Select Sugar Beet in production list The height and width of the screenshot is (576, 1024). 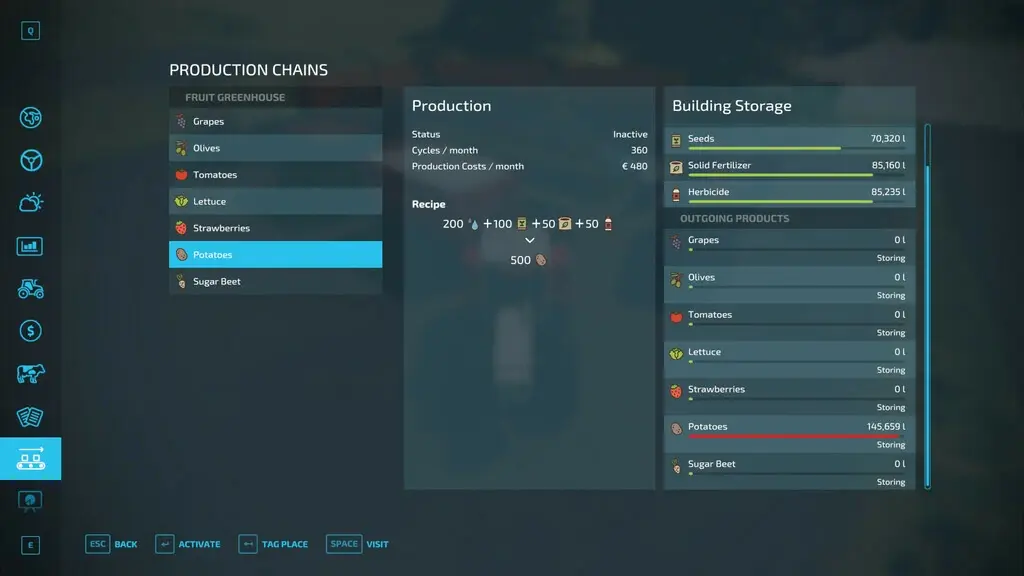(x=276, y=281)
